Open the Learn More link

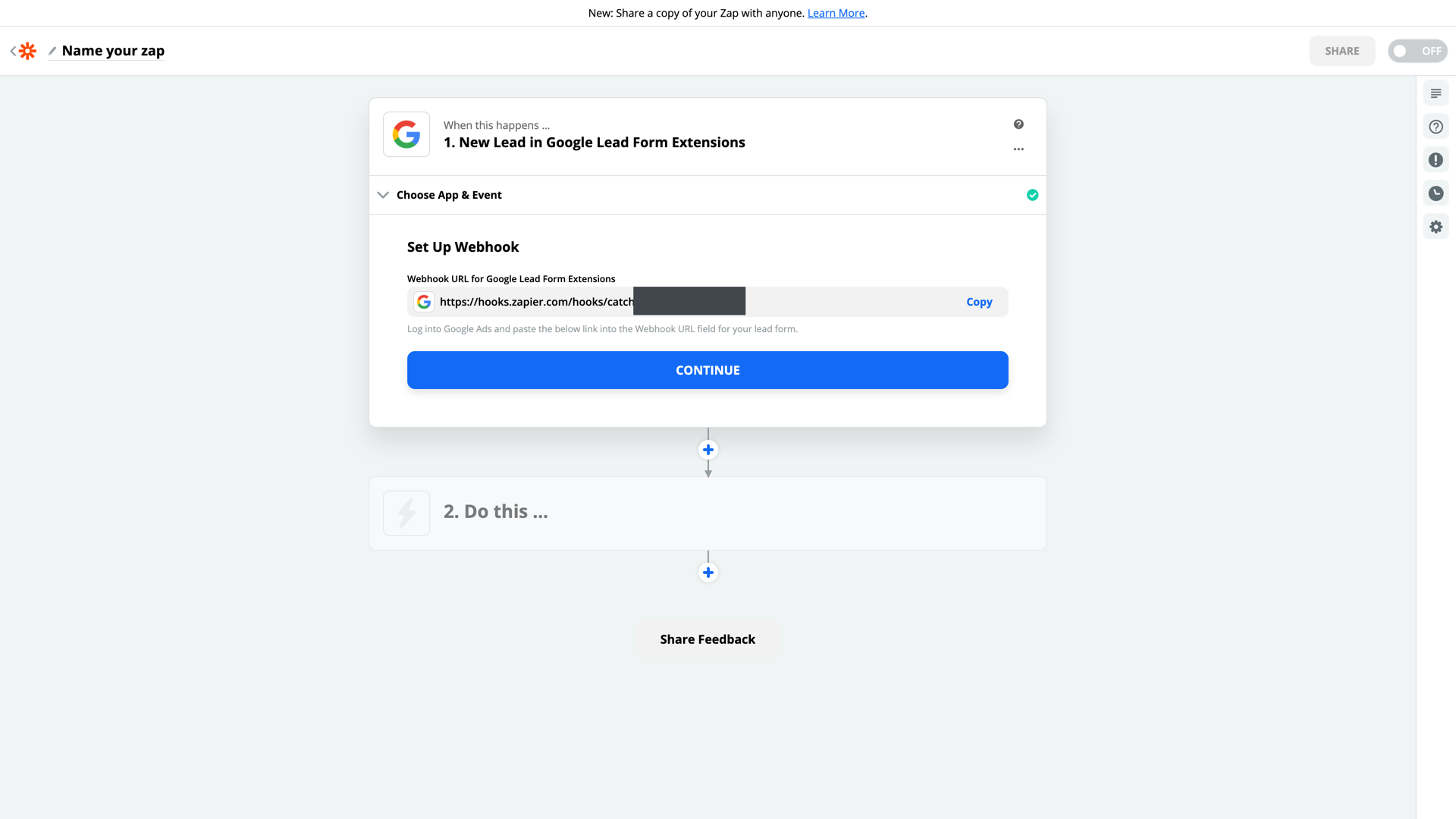coord(836,13)
